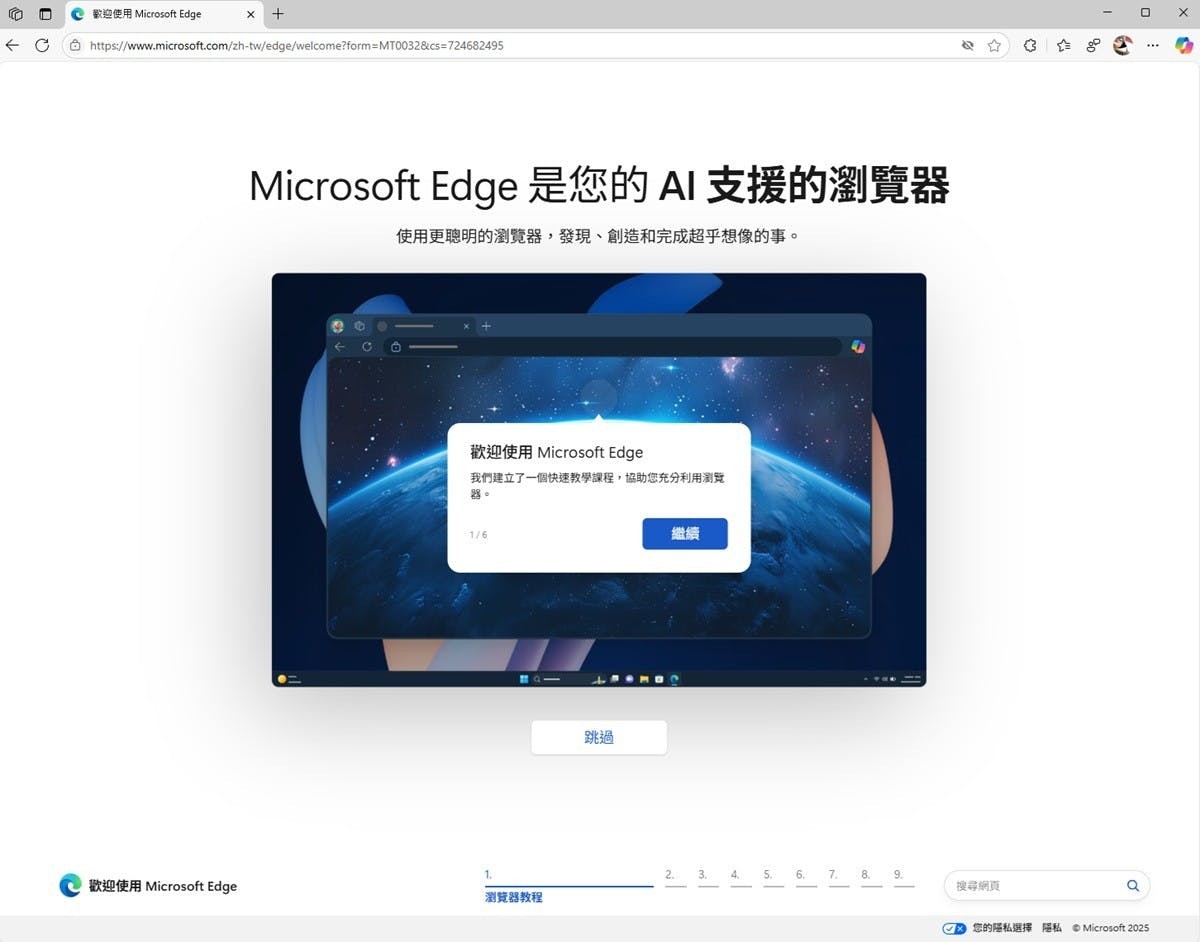Jump to step 3 in progress bar
1200x942 pixels.
(708, 877)
